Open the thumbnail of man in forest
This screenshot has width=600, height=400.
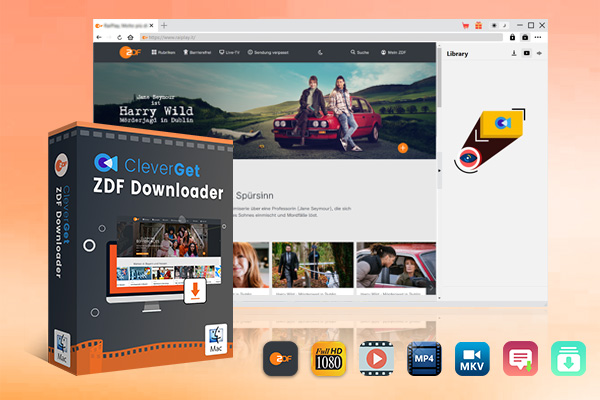[x=313, y=264]
